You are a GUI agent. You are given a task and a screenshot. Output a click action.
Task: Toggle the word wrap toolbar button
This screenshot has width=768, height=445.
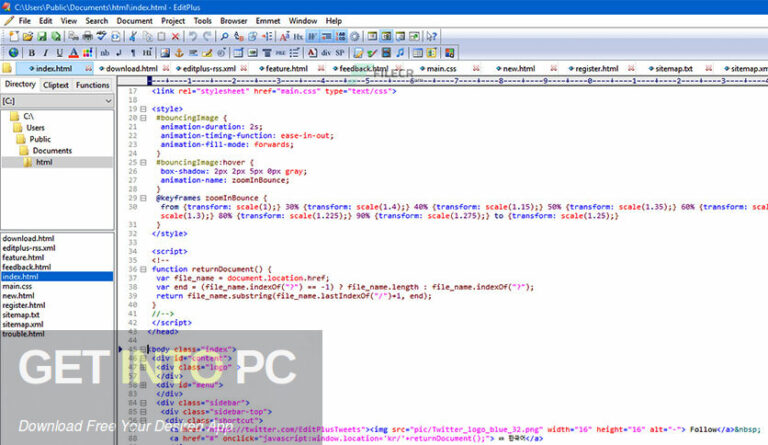[x=312, y=36]
